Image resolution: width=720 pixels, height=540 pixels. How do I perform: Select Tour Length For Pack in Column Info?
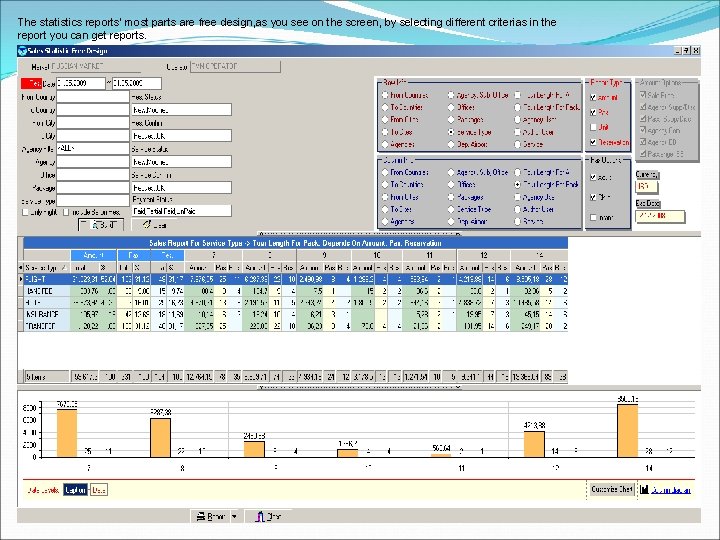pyautogui.click(x=518, y=185)
